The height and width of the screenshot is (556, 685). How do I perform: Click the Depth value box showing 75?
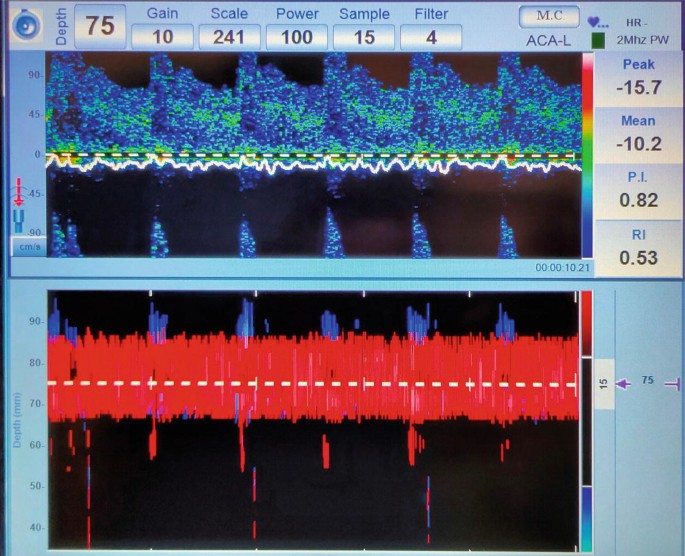[99, 27]
